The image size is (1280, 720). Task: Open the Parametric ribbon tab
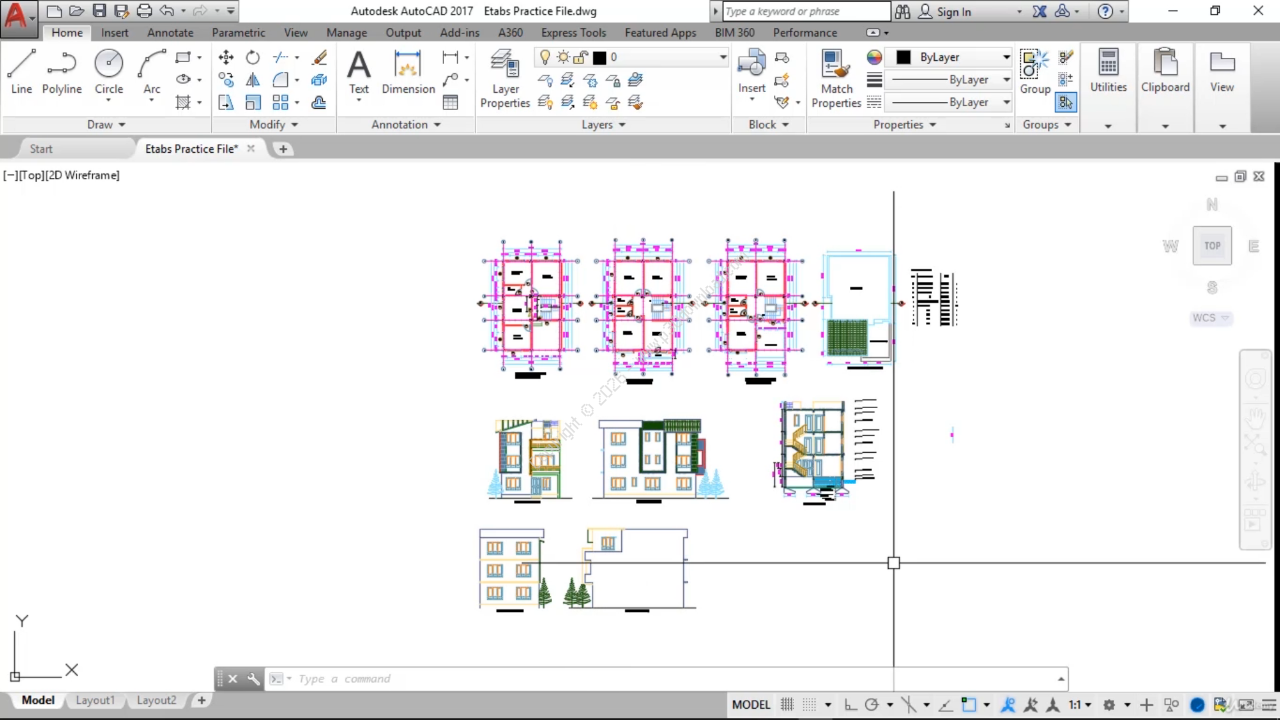(x=238, y=32)
